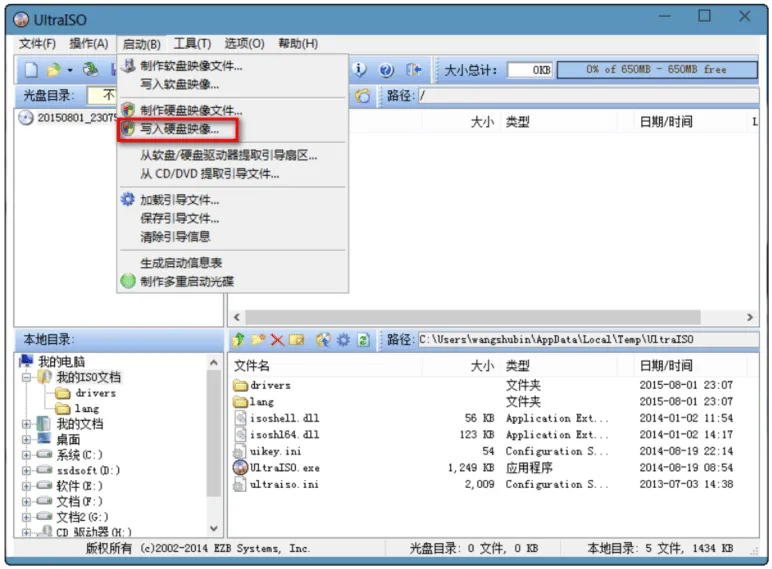The height and width of the screenshot is (569, 772).
Task: Select the drivers folder in file list
Action: tap(262, 385)
